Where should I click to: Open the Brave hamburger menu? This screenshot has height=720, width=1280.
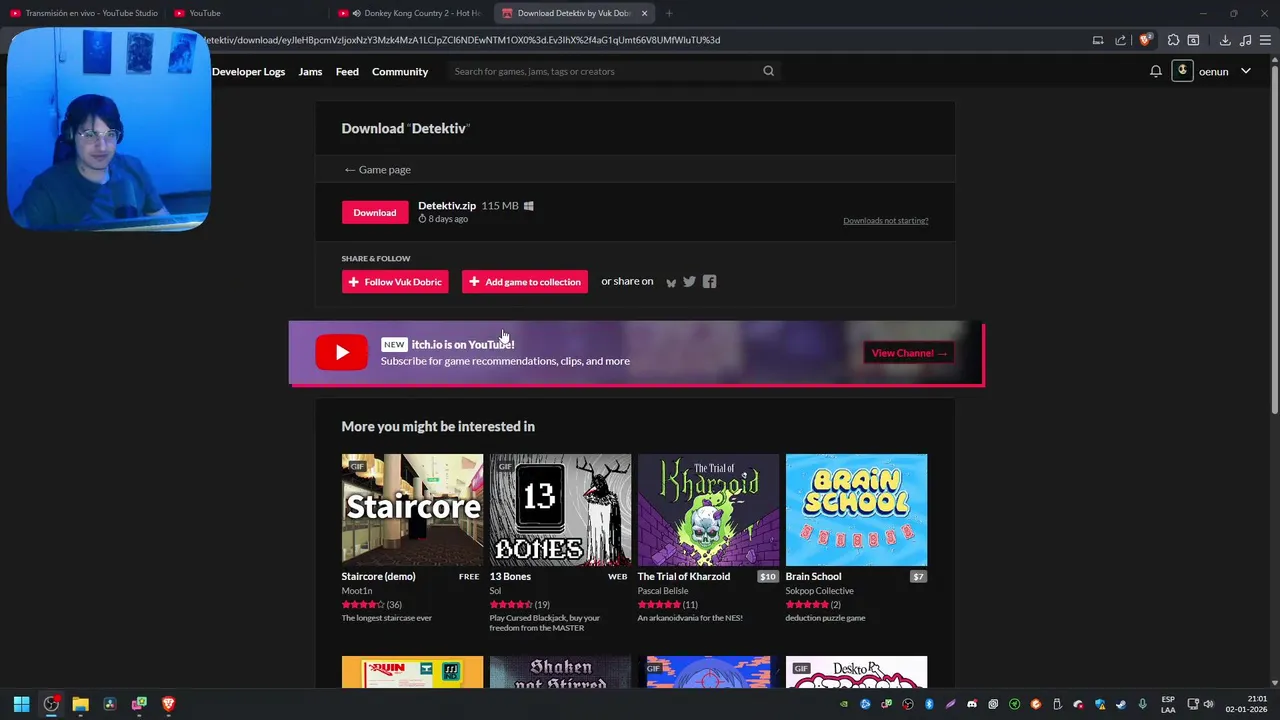(x=1266, y=40)
